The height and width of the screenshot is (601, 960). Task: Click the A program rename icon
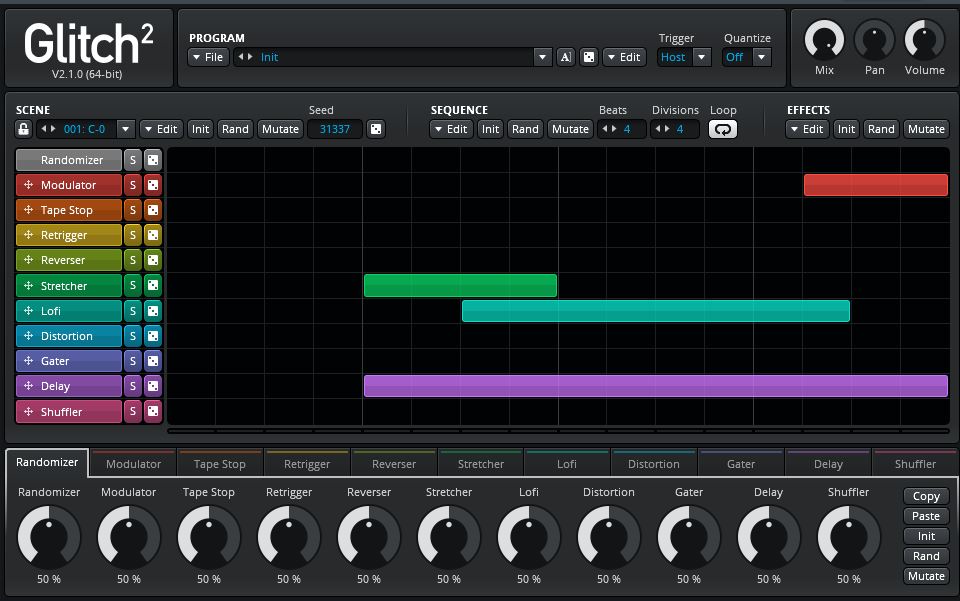[x=566, y=57]
